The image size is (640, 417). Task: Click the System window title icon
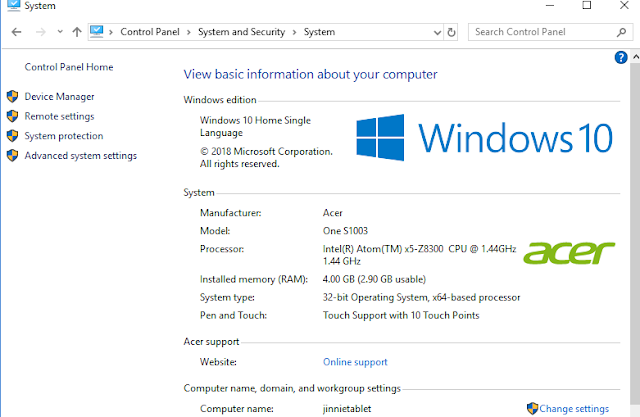pyautogui.click(x=13, y=5)
